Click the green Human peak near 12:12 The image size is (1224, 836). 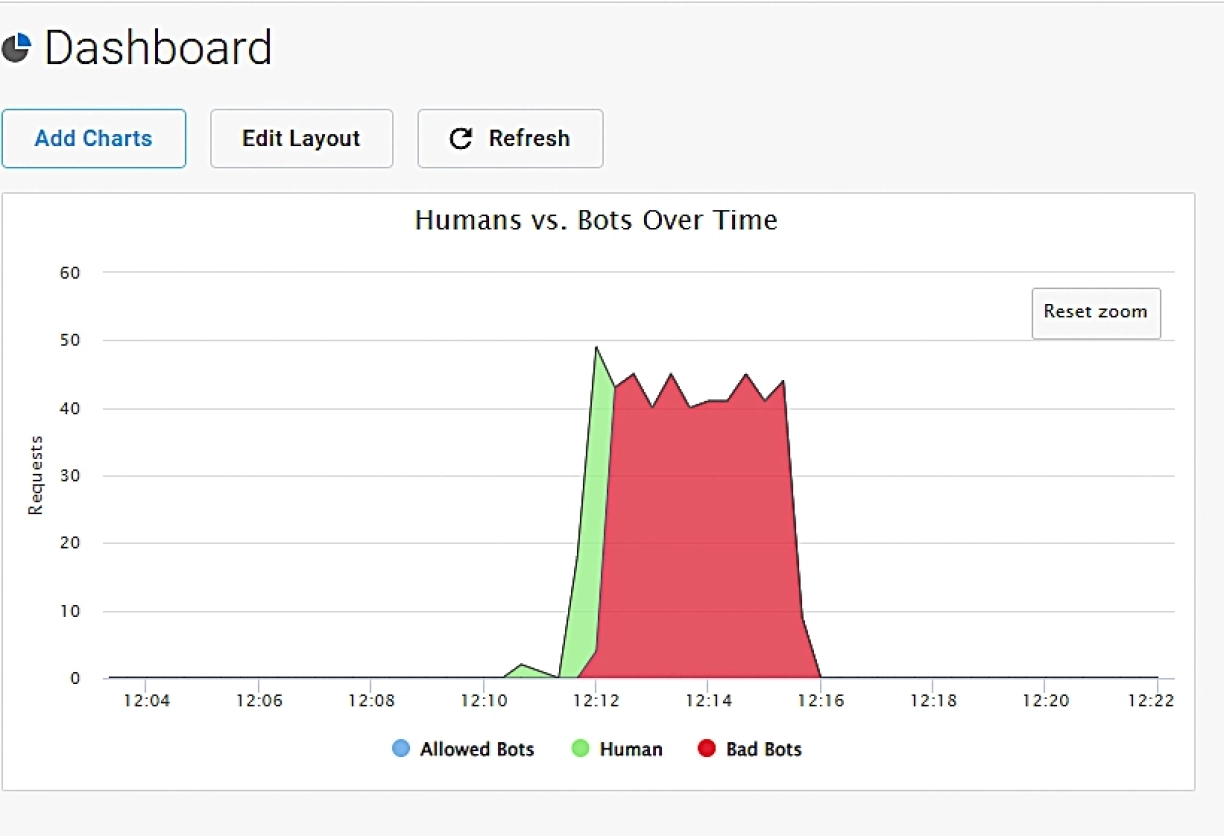coord(599,400)
